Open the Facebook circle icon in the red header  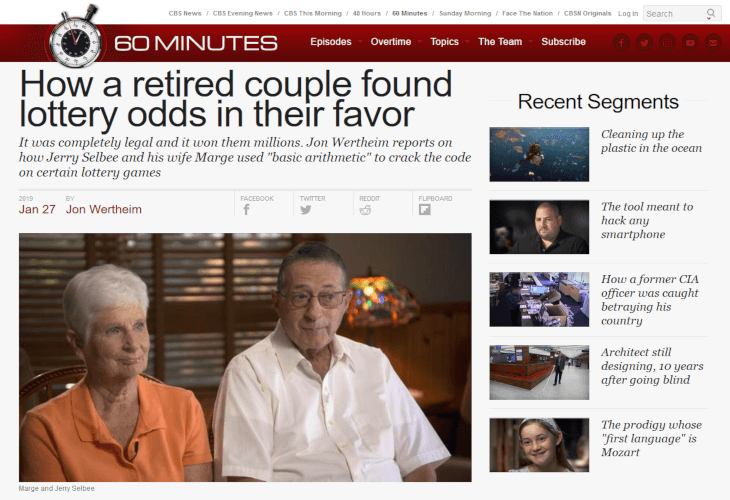click(621, 43)
